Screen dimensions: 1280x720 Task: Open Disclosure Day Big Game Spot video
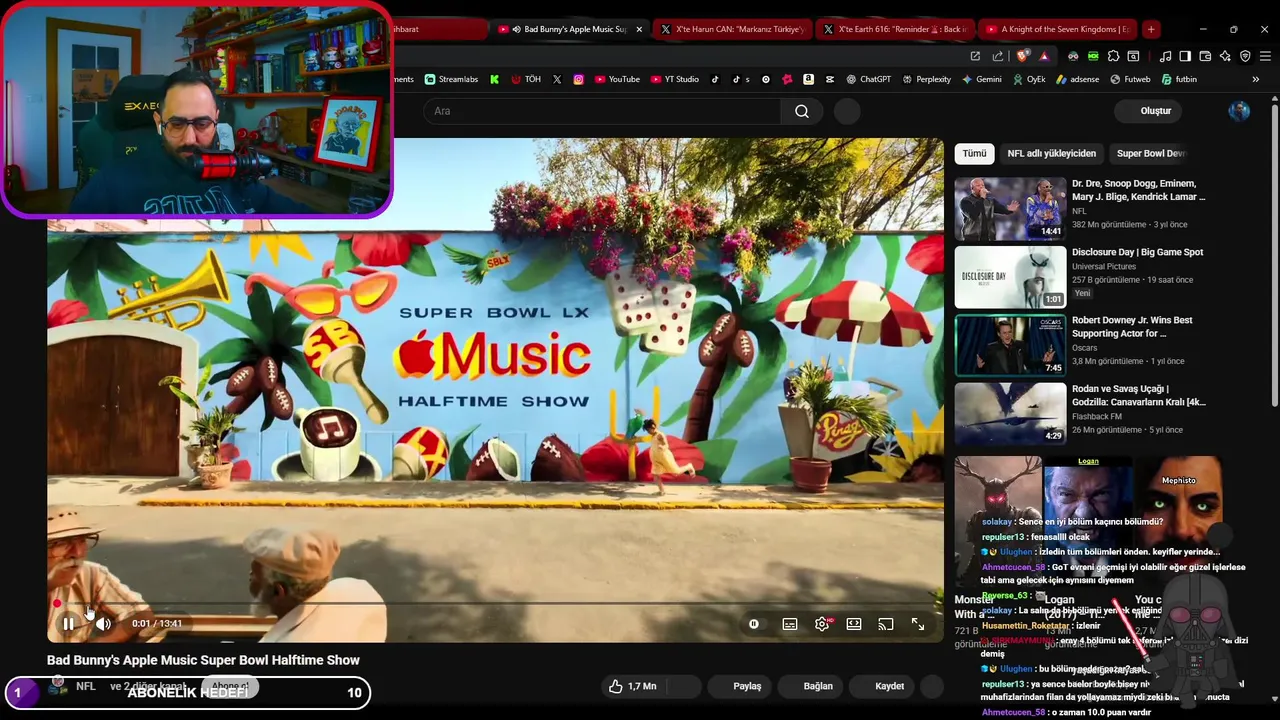click(x=1010, y=277)
